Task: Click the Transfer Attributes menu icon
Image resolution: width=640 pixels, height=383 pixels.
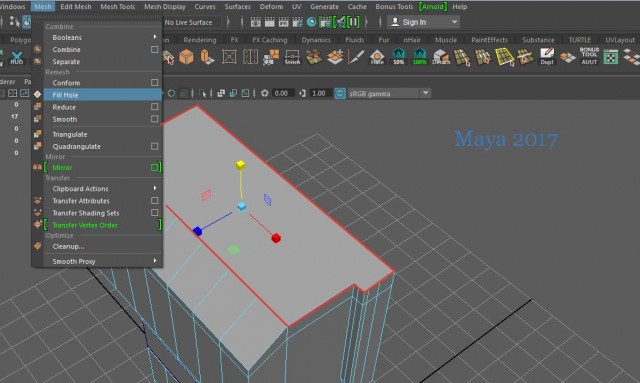Action: [x=38, y=200]
